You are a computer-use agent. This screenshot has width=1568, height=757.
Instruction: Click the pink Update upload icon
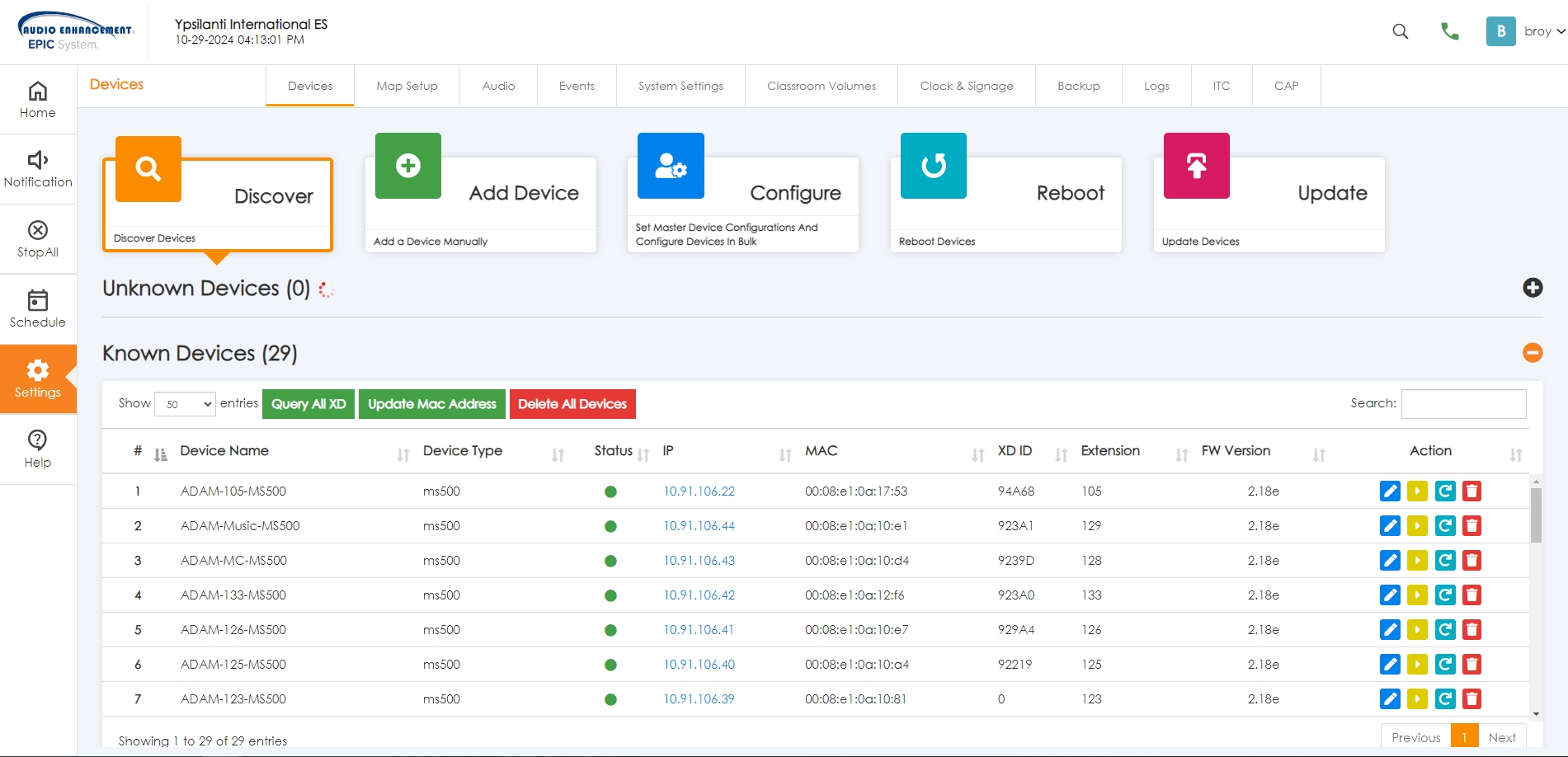pos(1196,166)
